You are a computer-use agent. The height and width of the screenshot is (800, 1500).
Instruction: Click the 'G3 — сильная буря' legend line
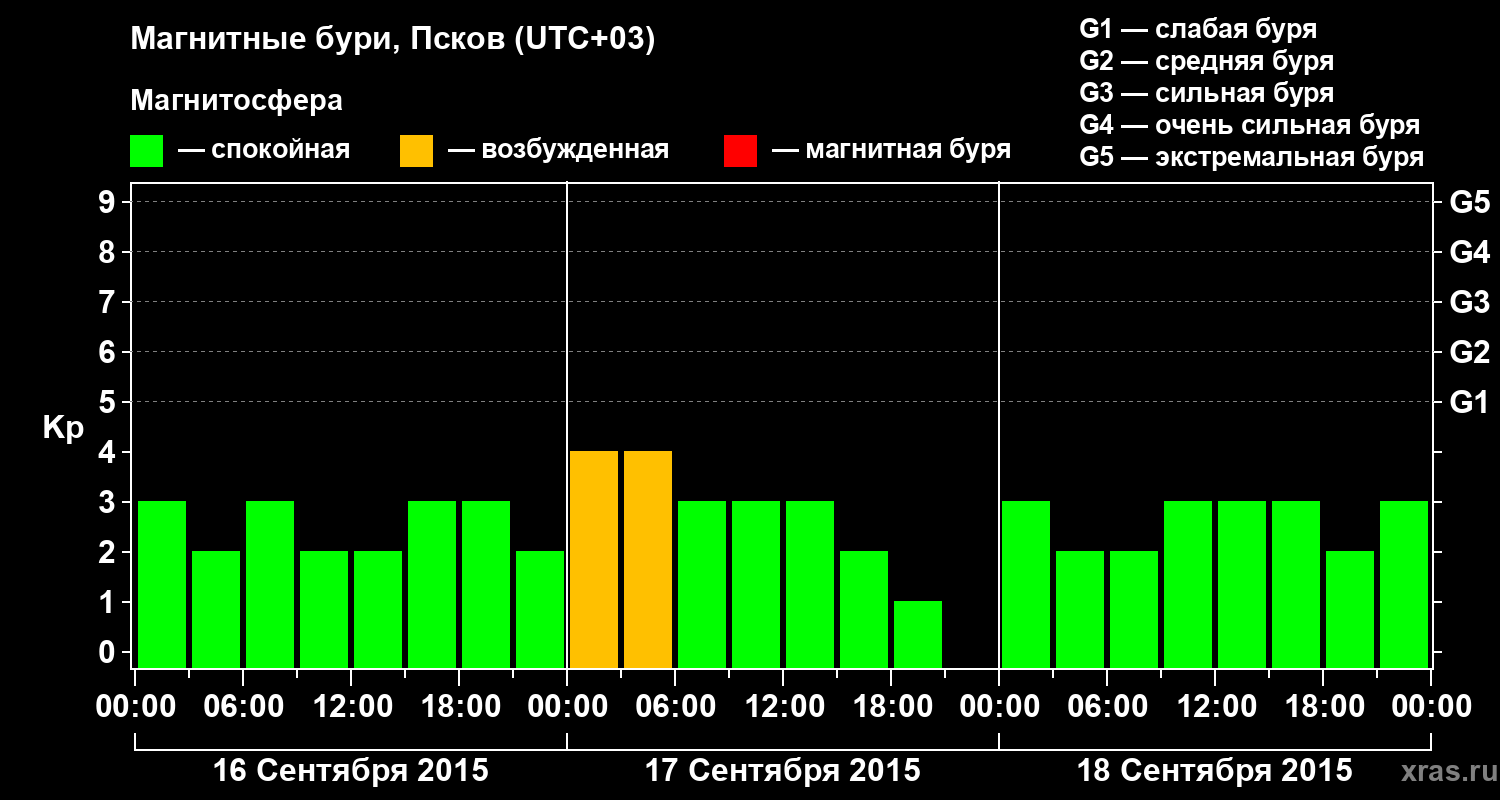pyautogui.click(x=1206, y=93)
